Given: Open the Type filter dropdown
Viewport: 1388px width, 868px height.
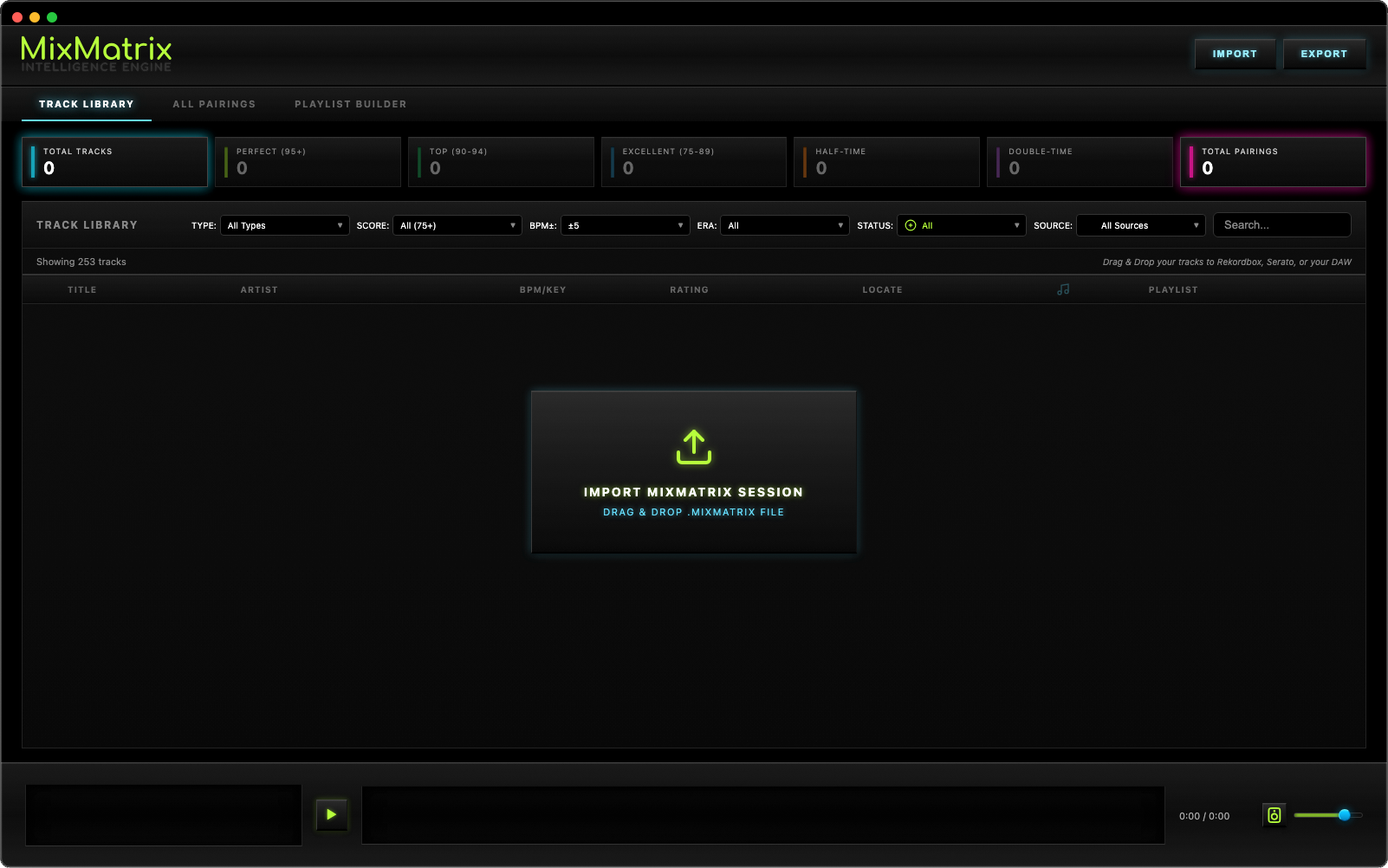Looking at the screenshot, I should click(x=284, y=225).
